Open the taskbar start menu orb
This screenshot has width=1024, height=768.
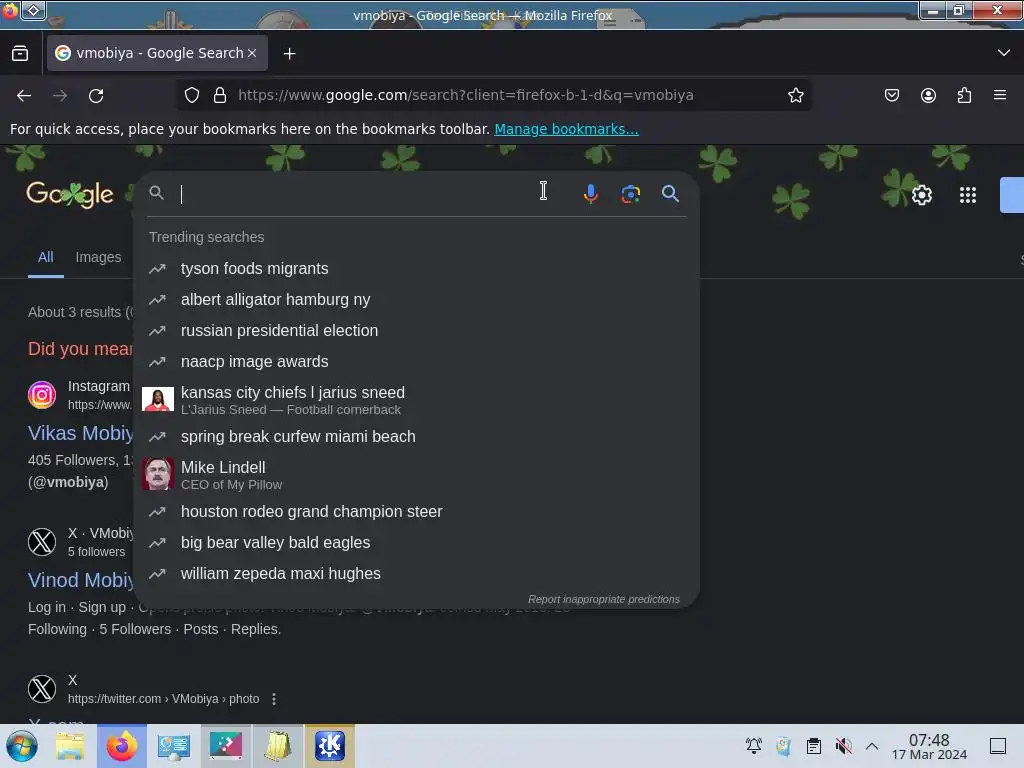click(x=22, y=746)
